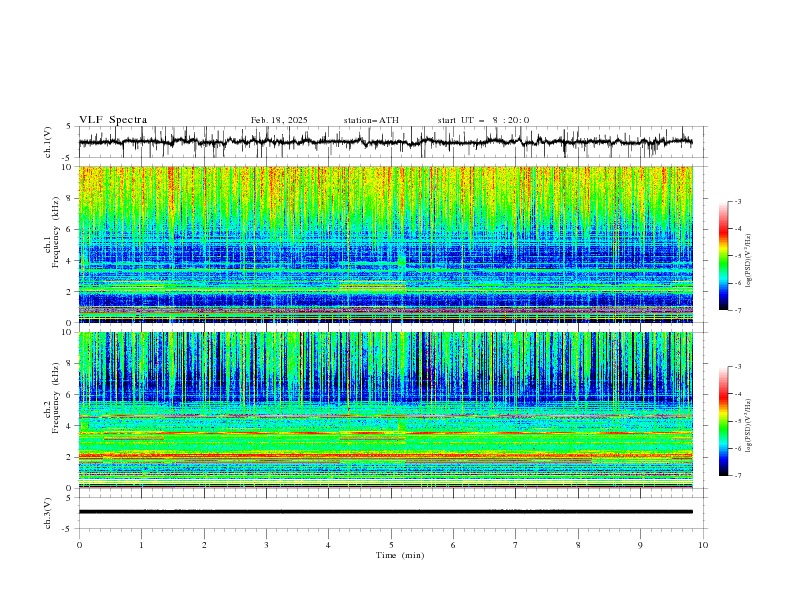Click the ch.3 voltage waveform trace panel
792x612 pixels.
393,513
